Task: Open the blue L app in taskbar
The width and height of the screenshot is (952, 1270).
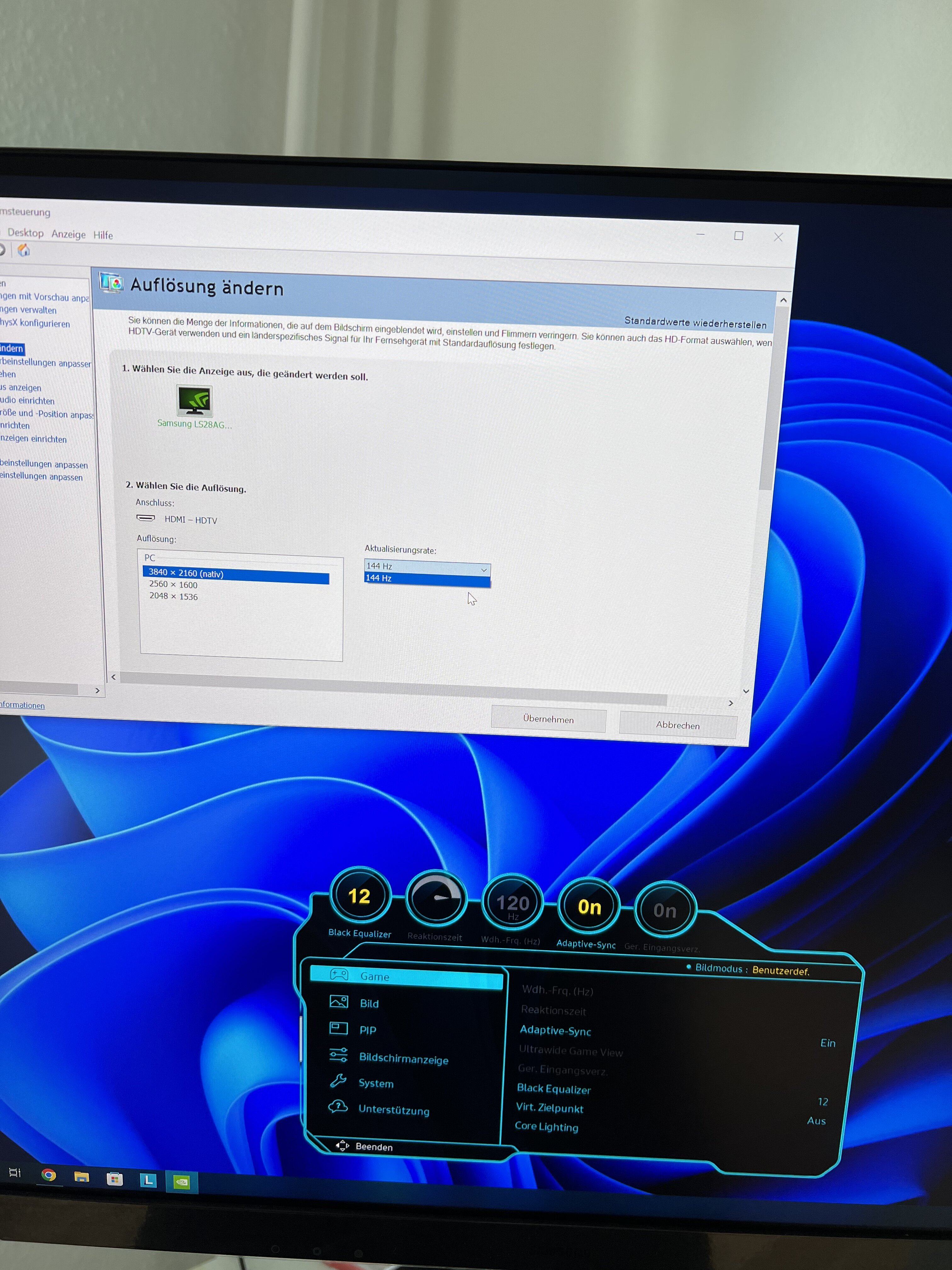Action: click(x=148, y=1181)
